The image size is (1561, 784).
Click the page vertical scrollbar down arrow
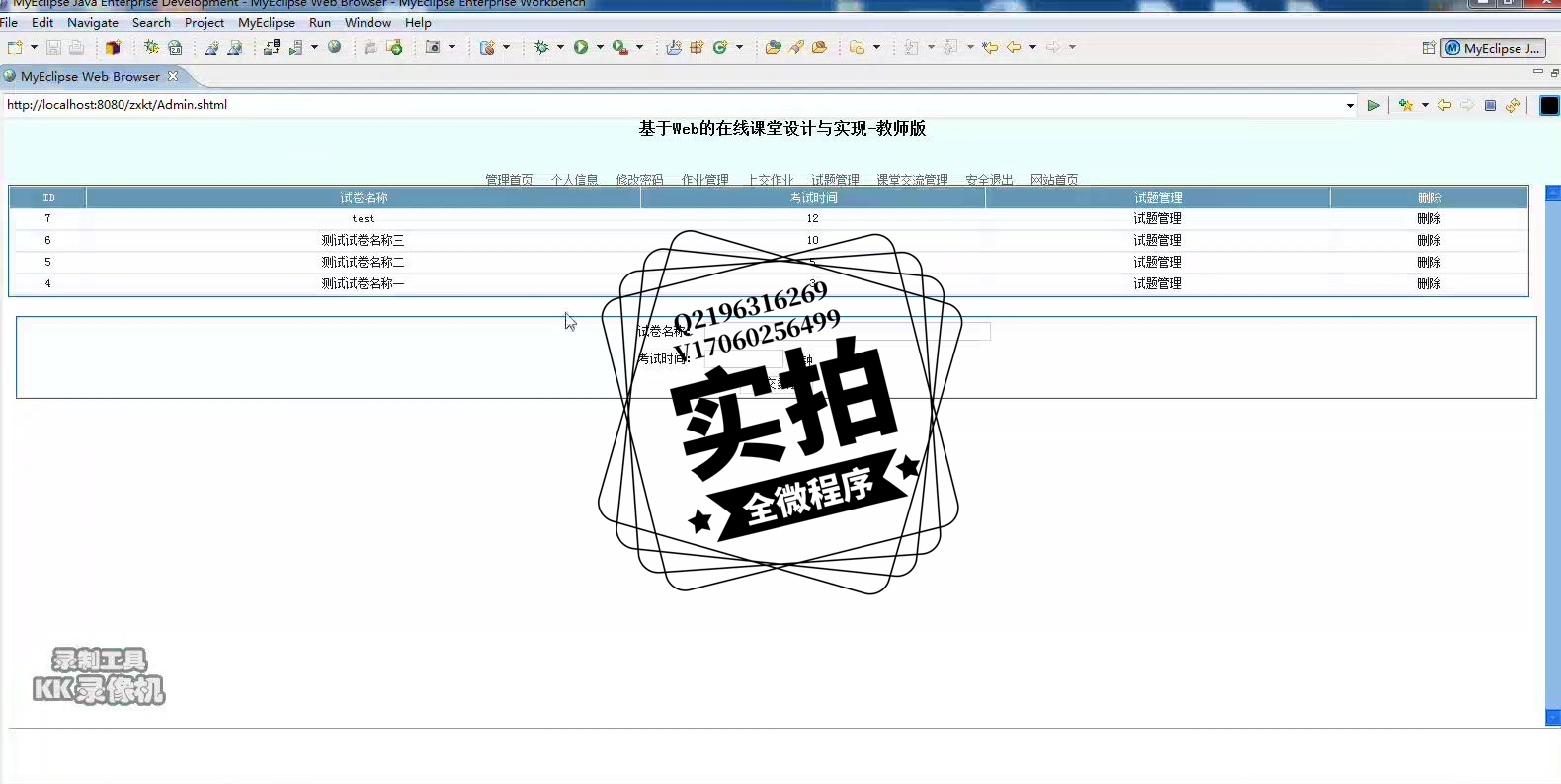click(x=1553, y=718)
